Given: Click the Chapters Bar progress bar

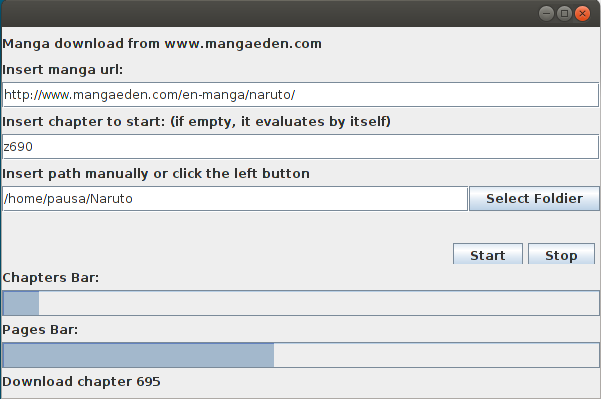Looking at the screenshot, I should 301,303.
